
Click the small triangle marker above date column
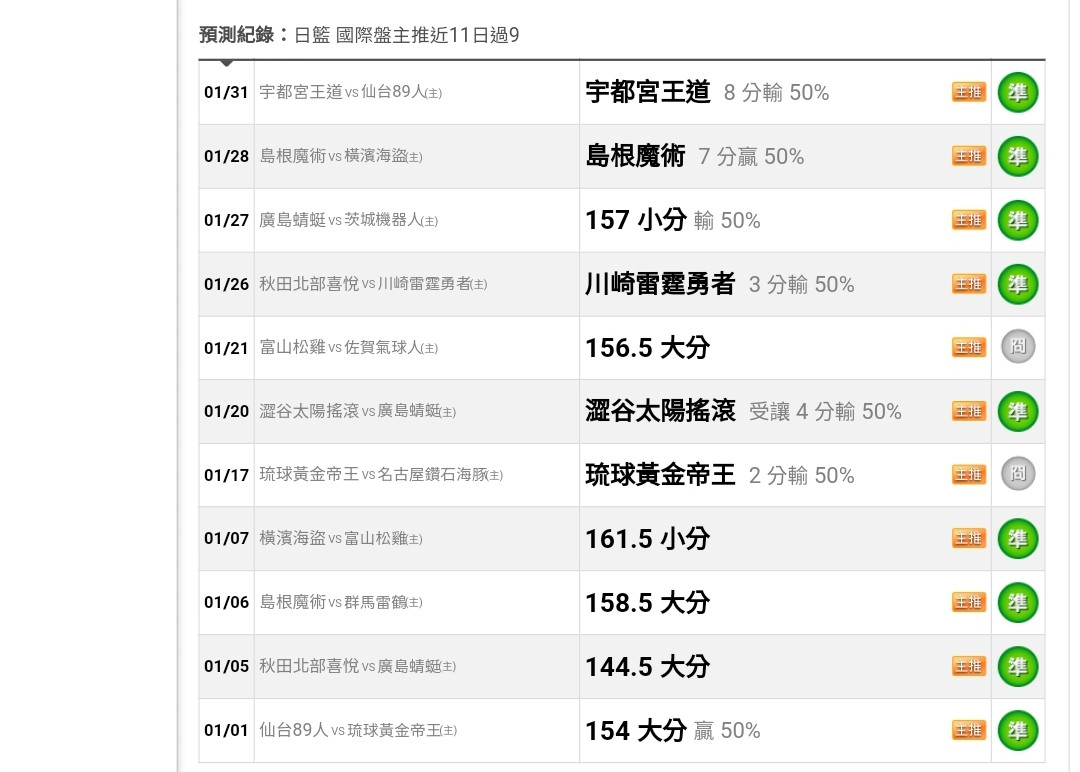[x=227, y=63]
